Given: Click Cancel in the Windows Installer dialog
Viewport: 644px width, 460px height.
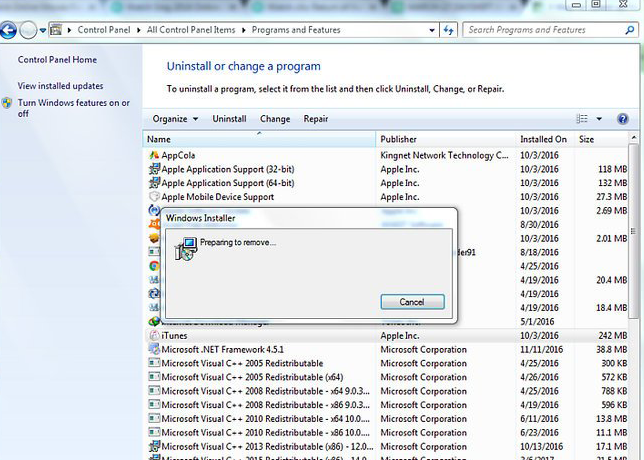Looking at the screenshot, I should click(412, 302).
